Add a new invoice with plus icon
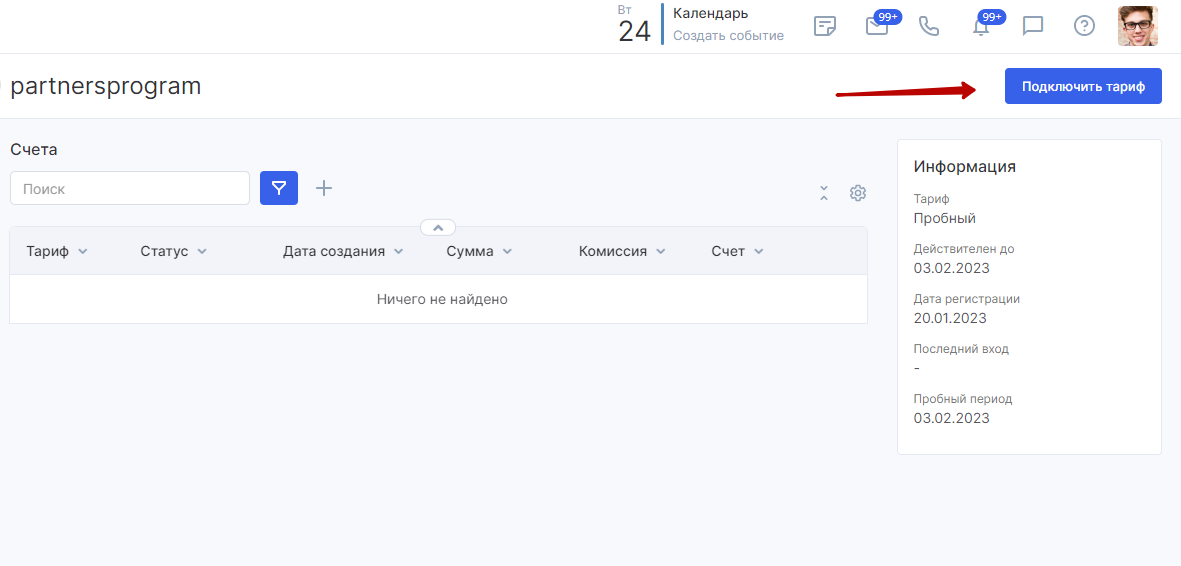The width and height of the screenshot is (1181, 566). click(324, 188)
